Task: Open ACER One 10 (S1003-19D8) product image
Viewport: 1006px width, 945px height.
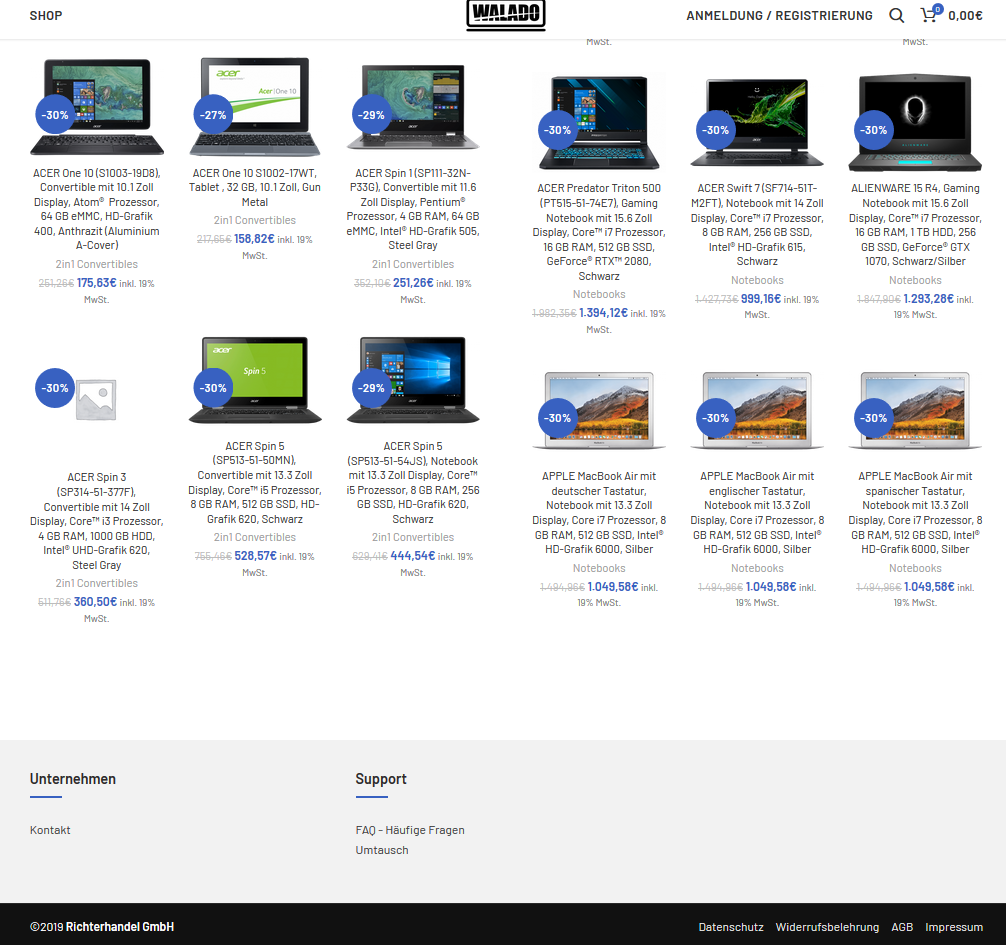Action: (97, 106)
